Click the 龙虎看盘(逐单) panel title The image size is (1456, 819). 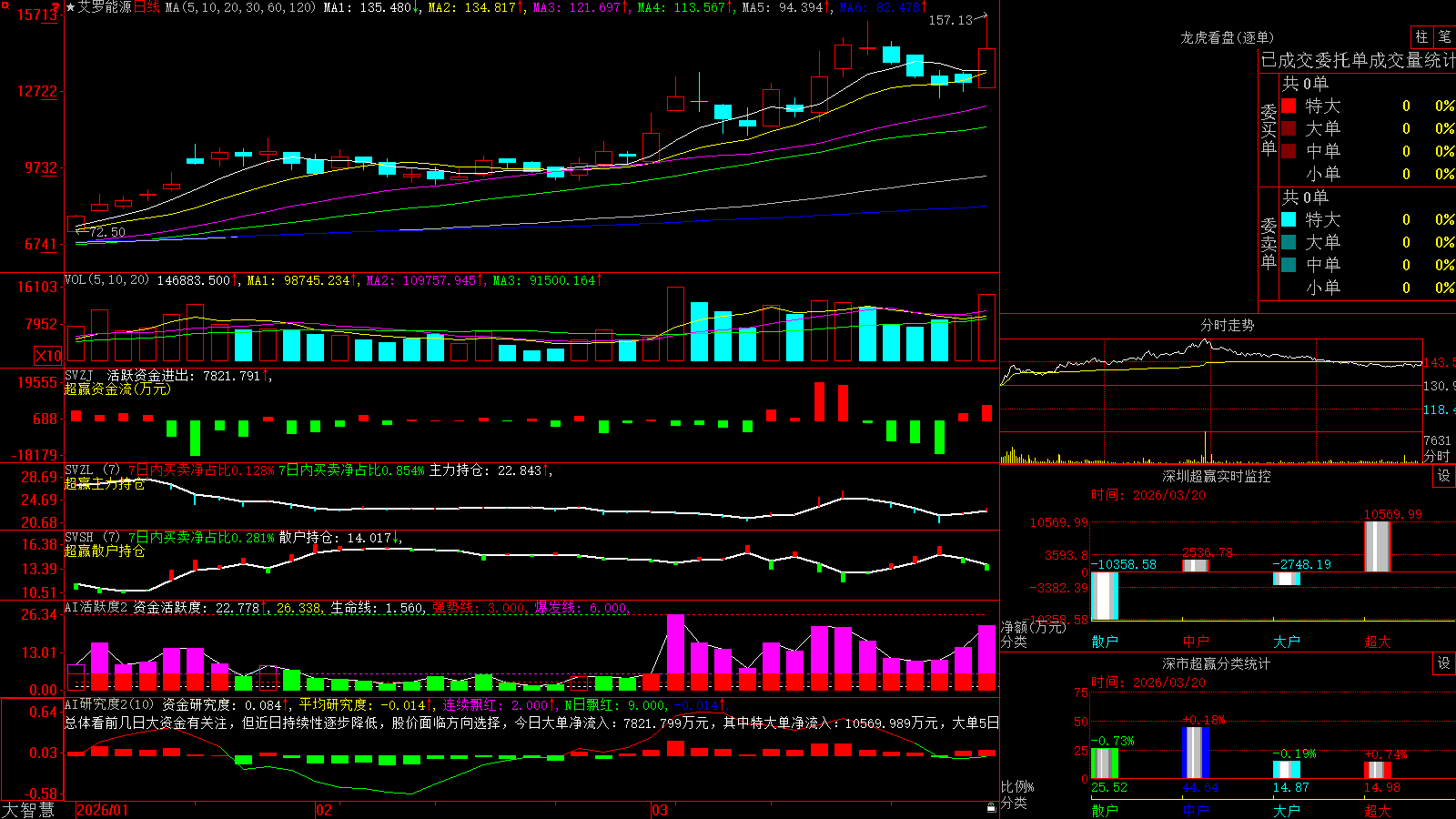point(1227,37)
